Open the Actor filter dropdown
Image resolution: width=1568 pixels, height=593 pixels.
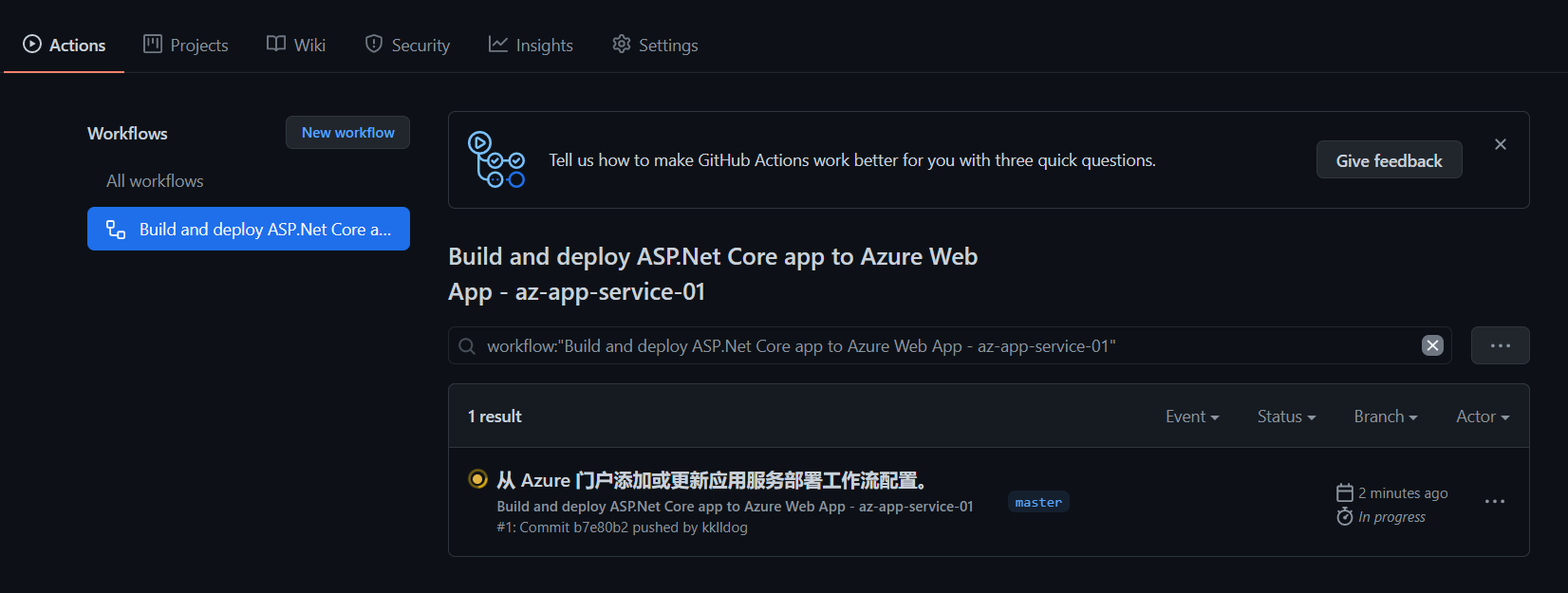click(1483, 417)
